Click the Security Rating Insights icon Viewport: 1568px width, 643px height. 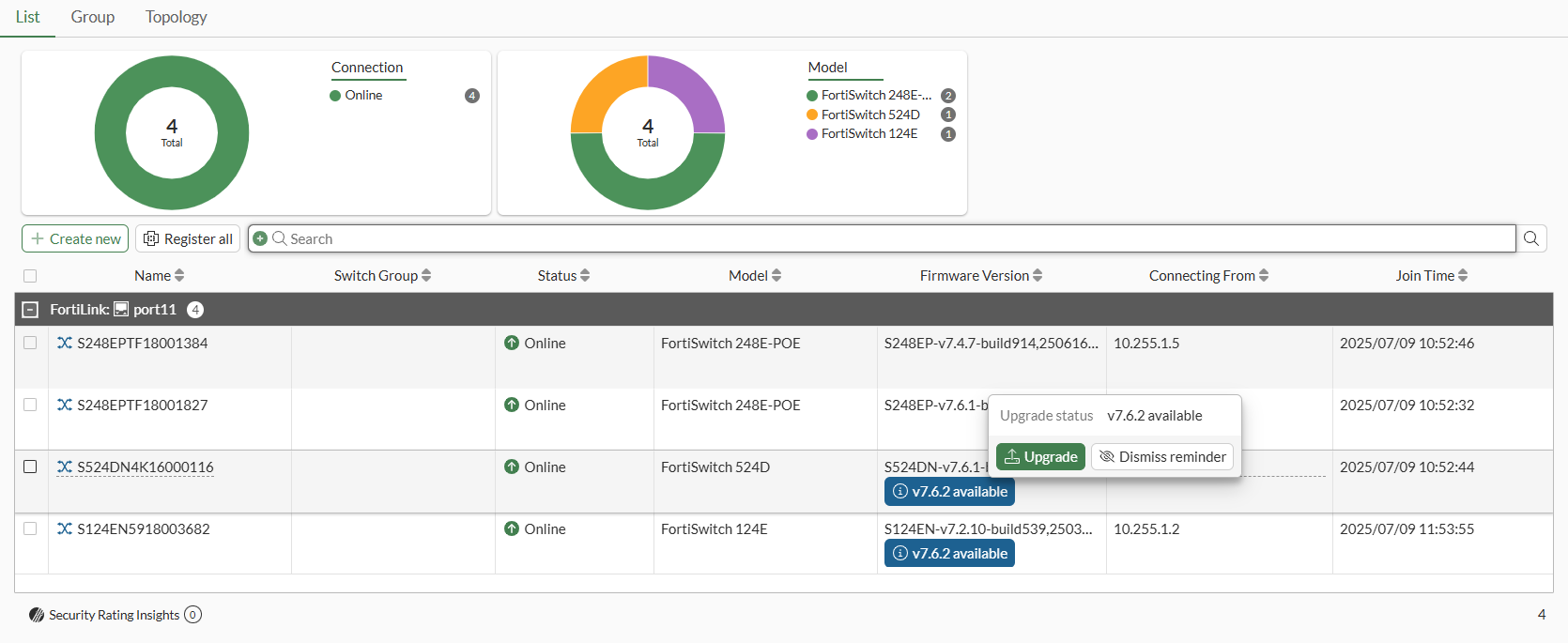(37, 615)
